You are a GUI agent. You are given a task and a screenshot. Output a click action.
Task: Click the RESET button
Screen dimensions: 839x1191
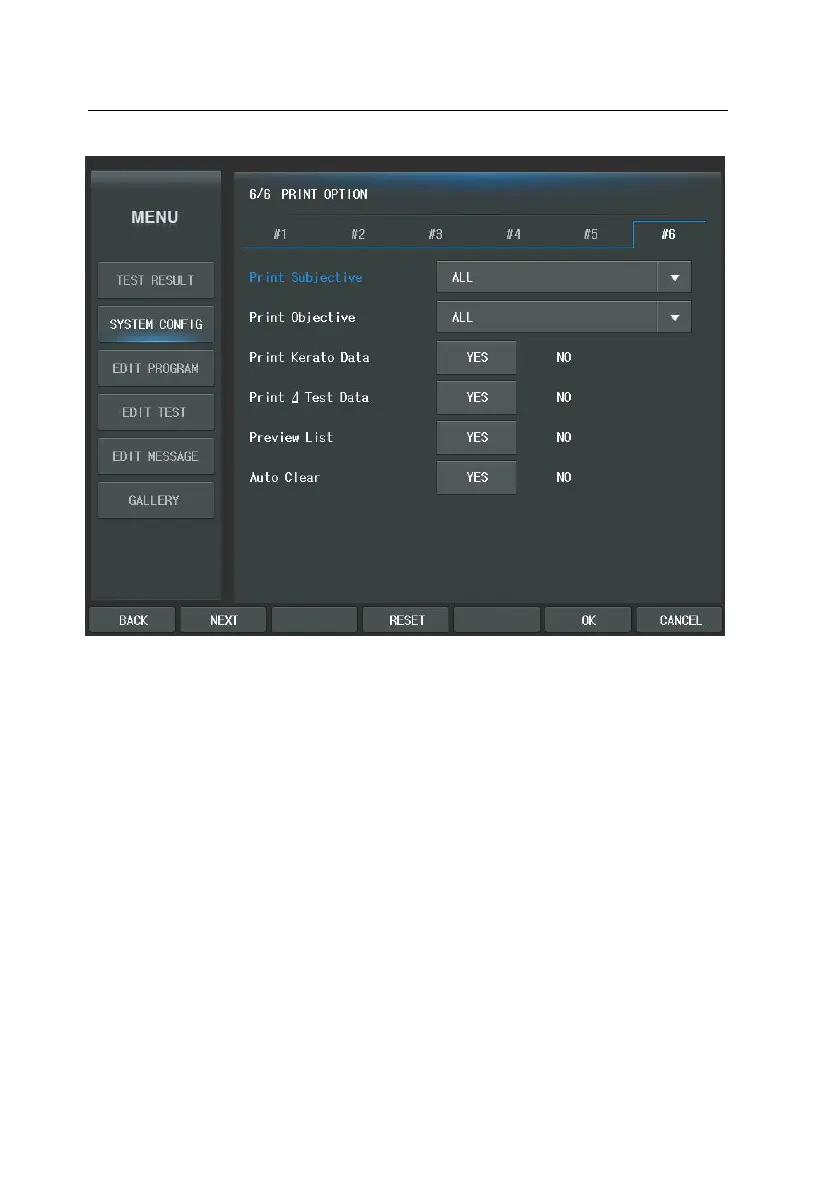coord(406,620)
